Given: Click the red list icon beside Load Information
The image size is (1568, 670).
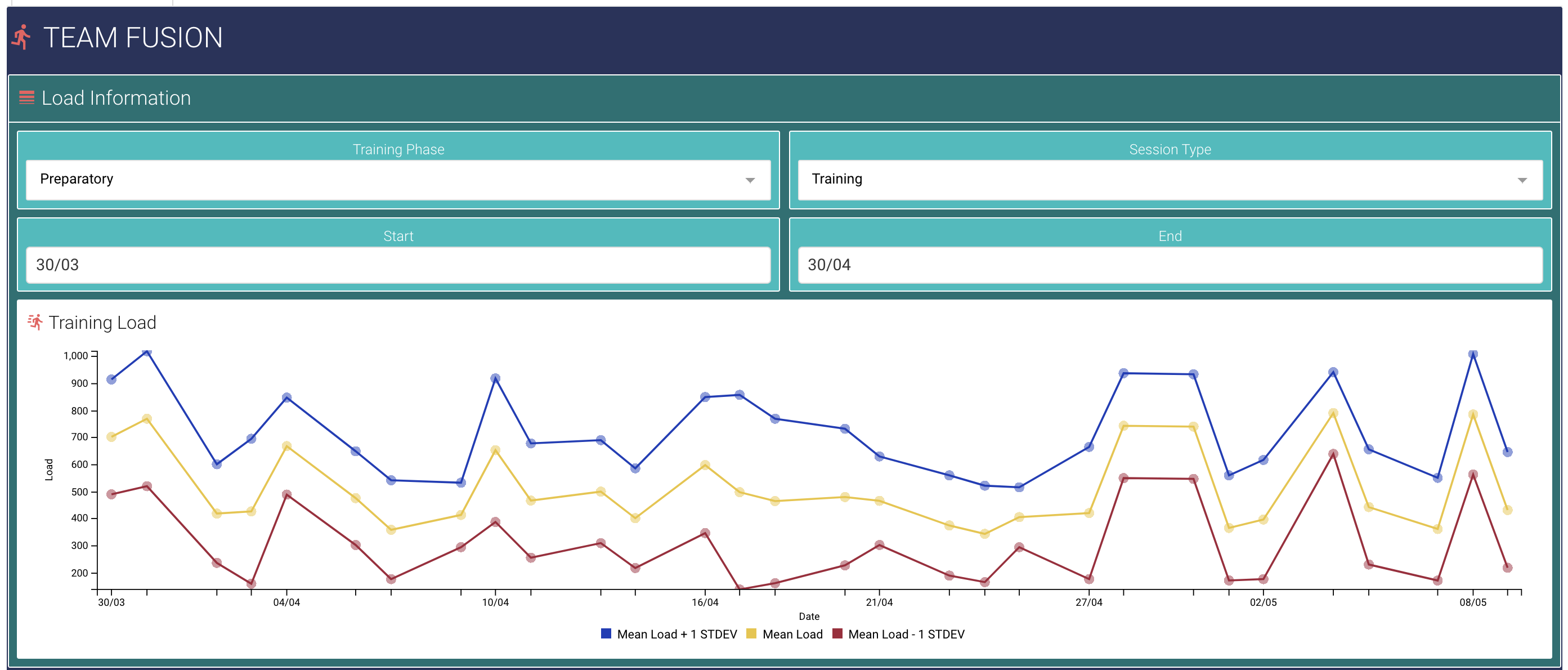Looking at the screenshot, I should click(27, 97).
